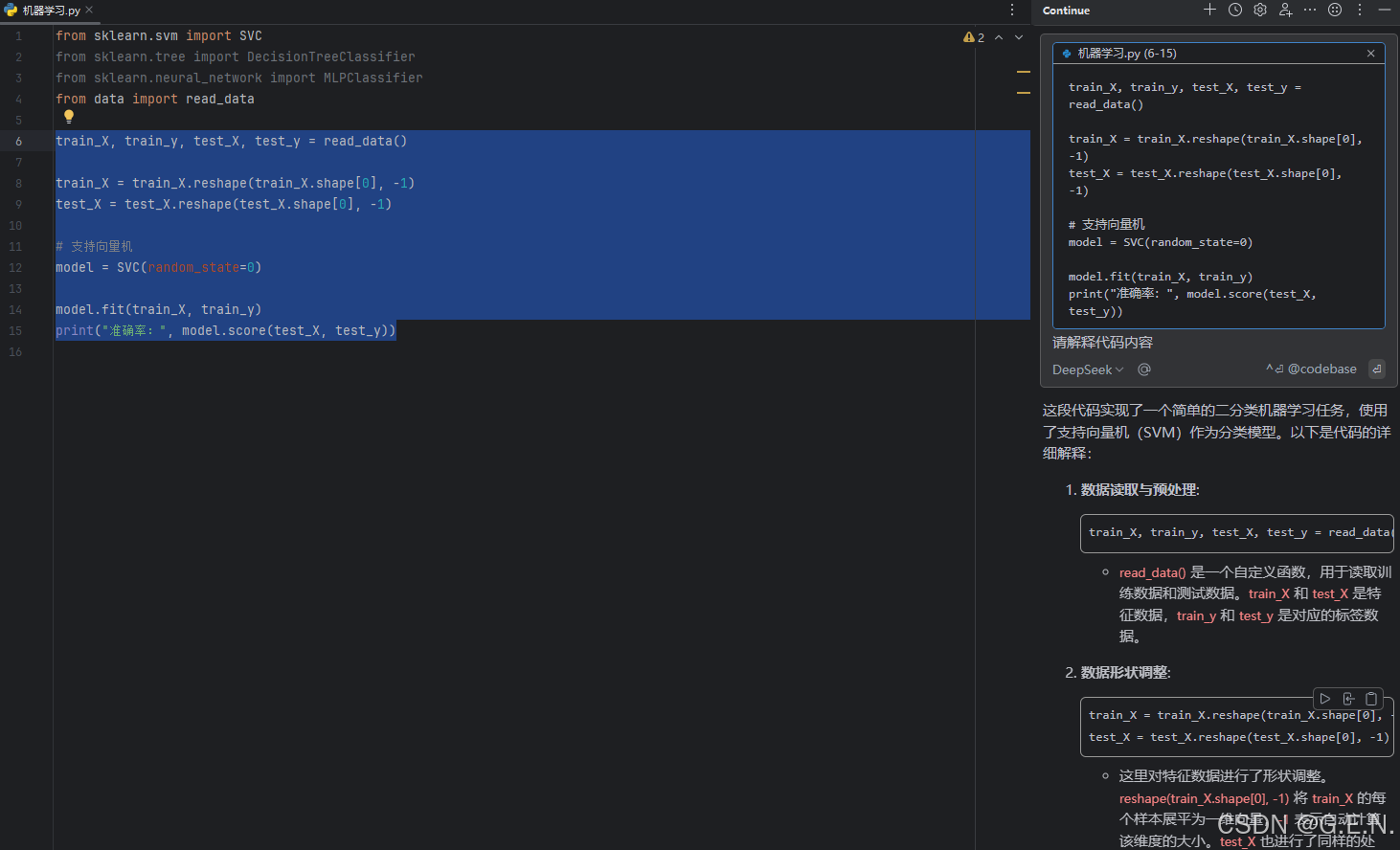Select the 机器学习.py editor tab
The width and height of the screenshot is (1400, 850).
click(50, 11)
